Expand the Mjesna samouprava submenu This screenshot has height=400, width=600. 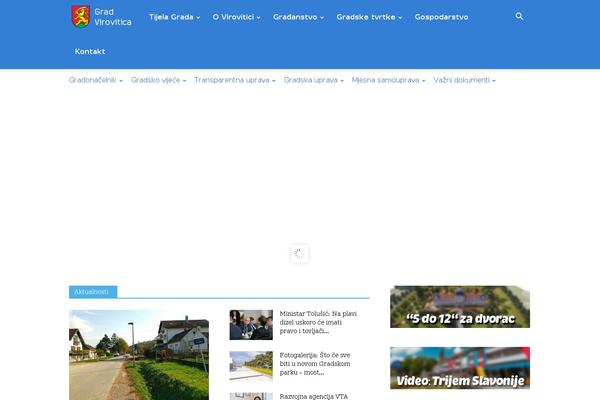click(388, 80)
